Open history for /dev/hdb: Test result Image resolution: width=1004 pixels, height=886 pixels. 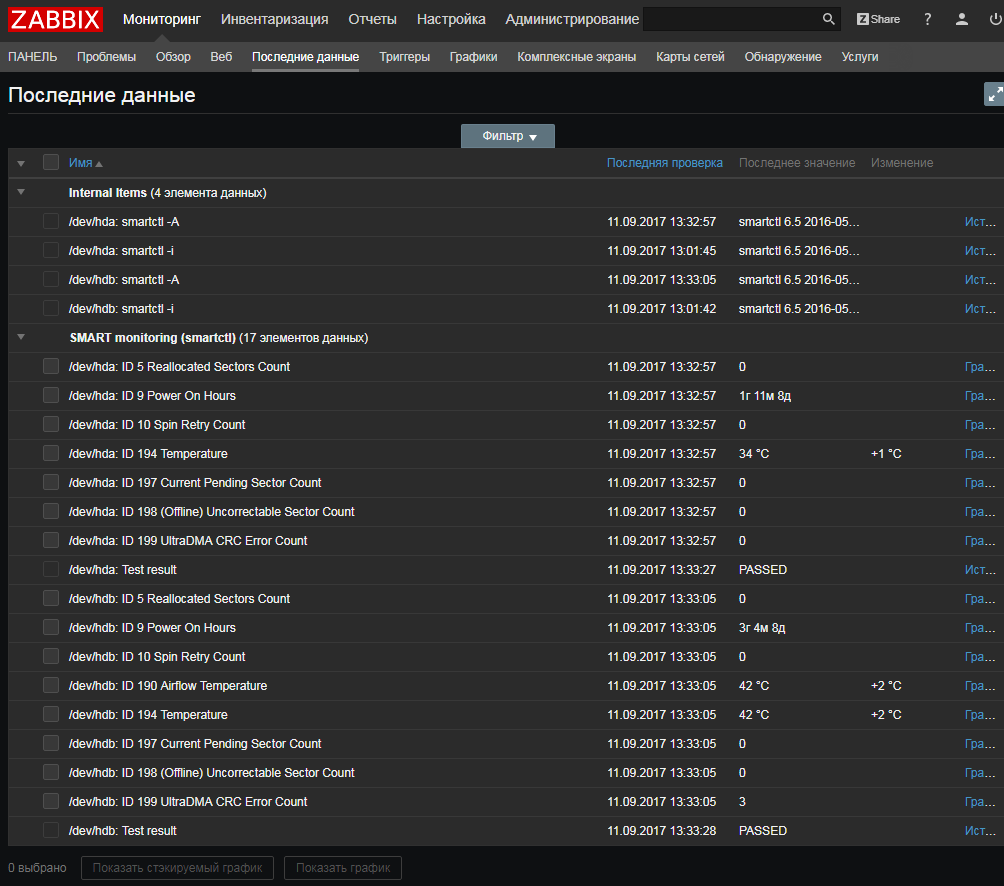[x=980, y=831]
